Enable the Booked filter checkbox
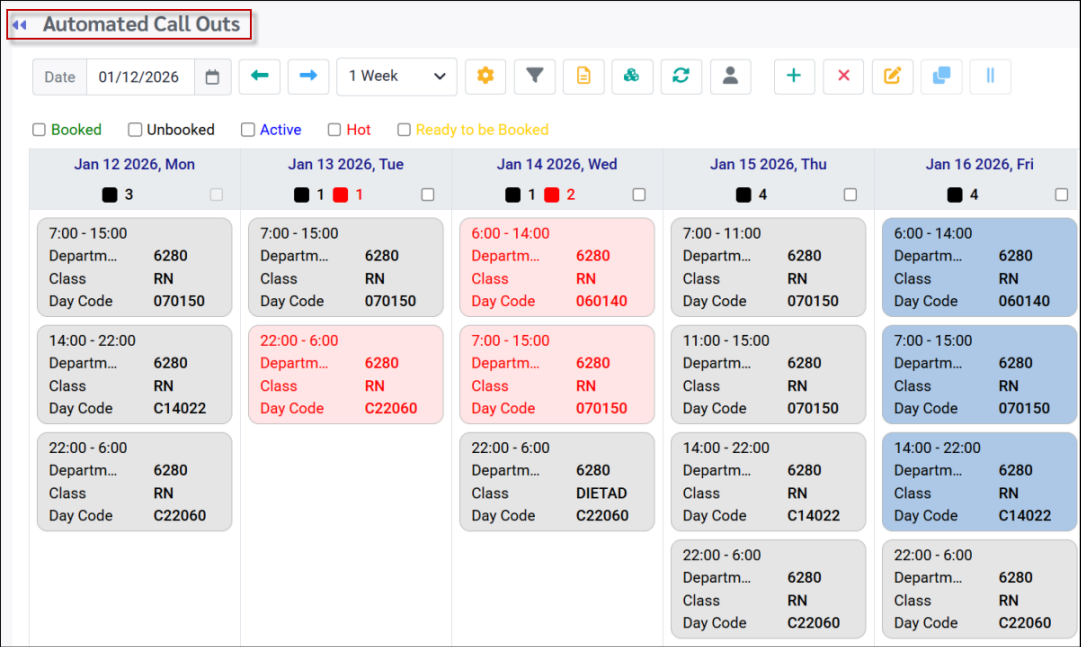 pyautogui.click(x=39, y=130)
